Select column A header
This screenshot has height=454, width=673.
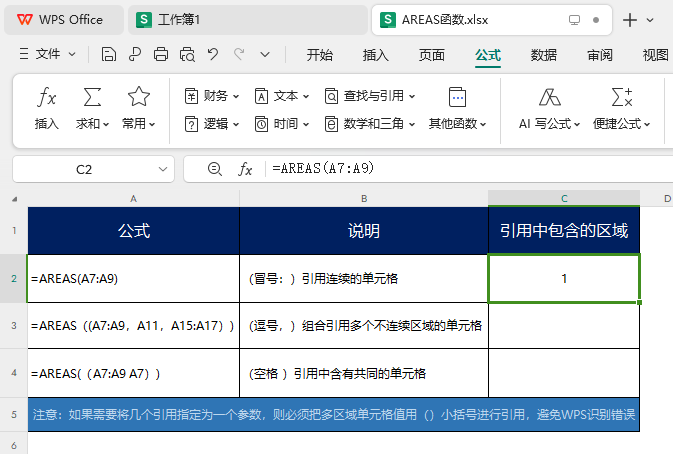point(133,199)
